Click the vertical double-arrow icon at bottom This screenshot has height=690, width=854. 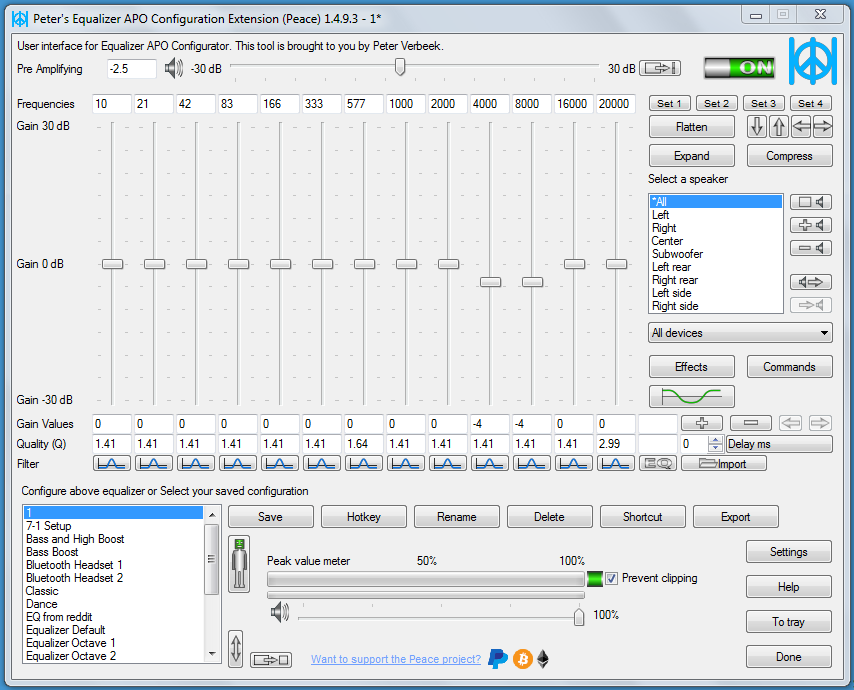236,649
